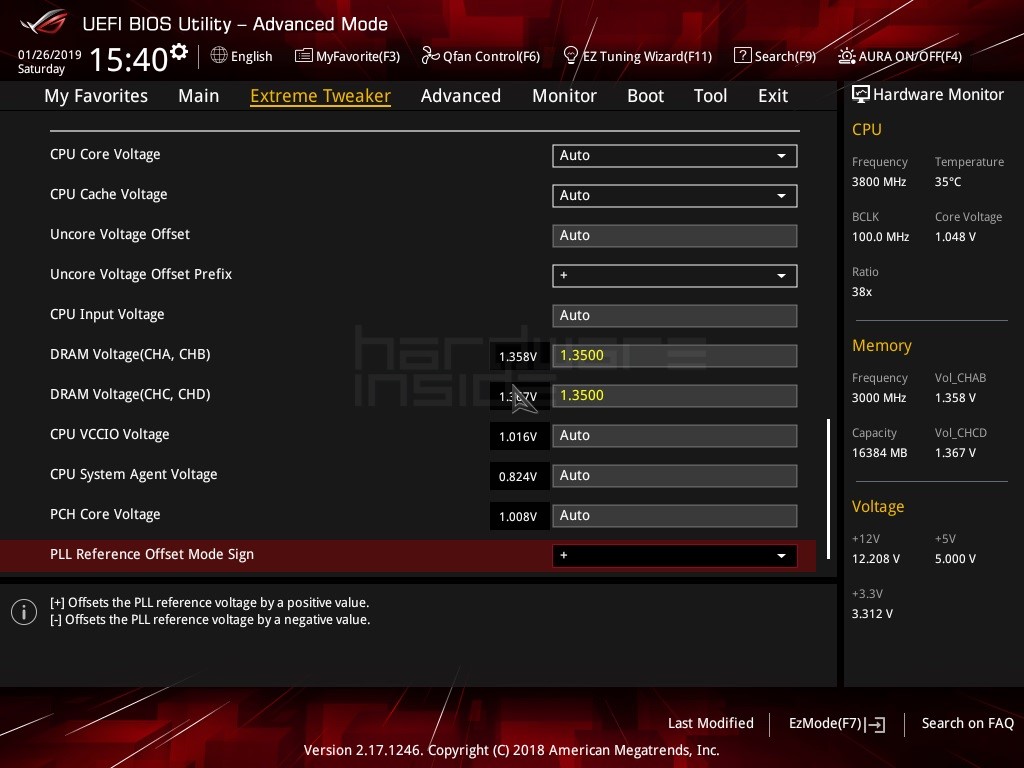
Task: Click the 1.008V PCH reading
Action: coord(519,517)
